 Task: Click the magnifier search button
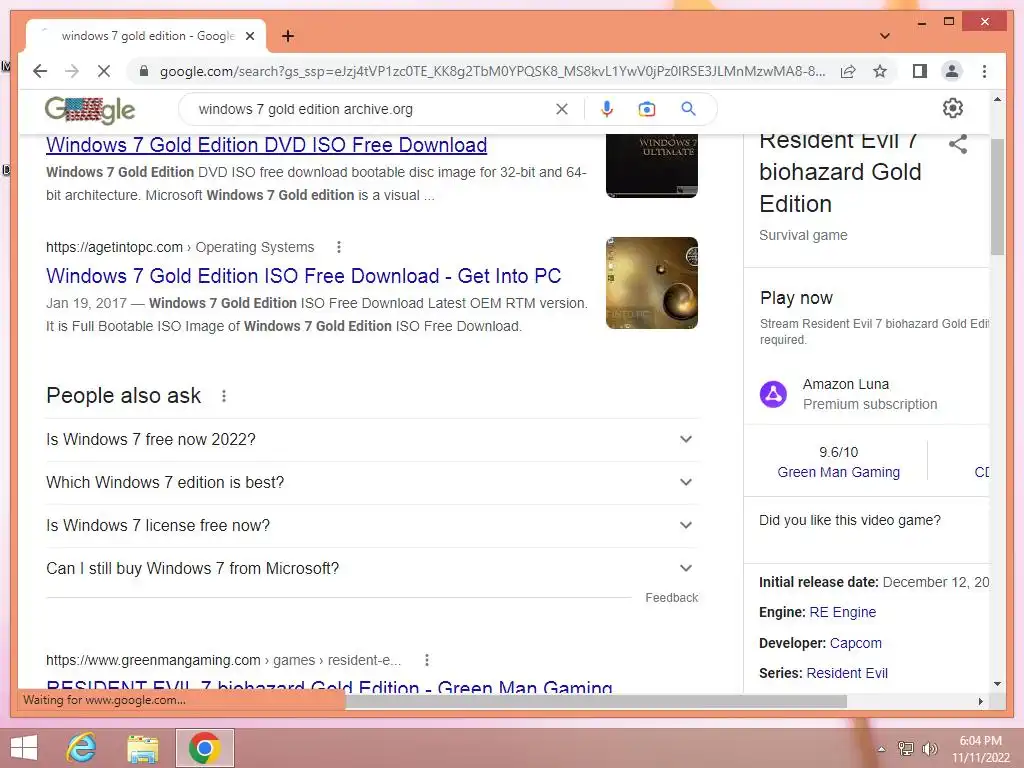[688, 109]
